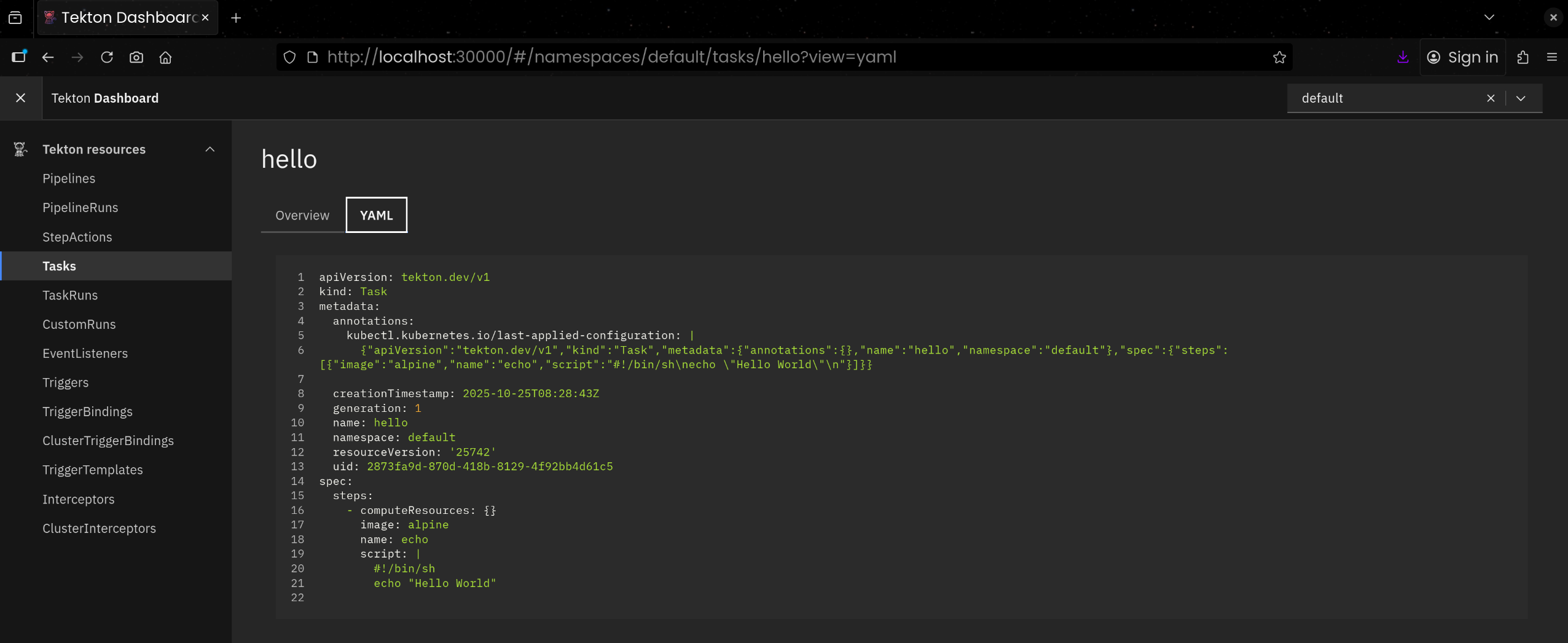Viewport: 1568px width, 643px height.
Task: Open the Triggers page
Action: pos(66,382)
